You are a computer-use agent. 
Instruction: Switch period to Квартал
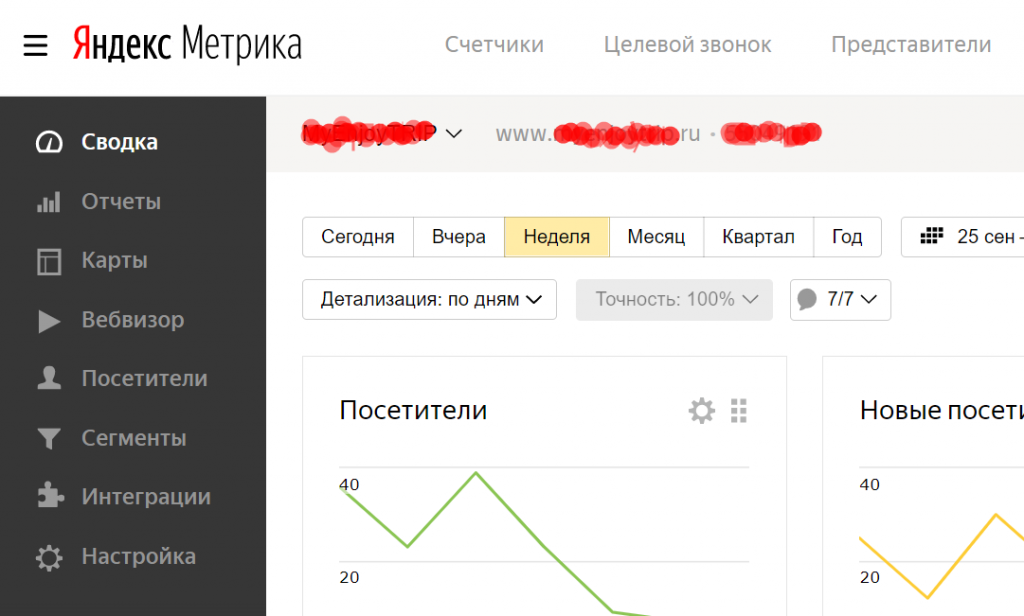pos(758,236)
